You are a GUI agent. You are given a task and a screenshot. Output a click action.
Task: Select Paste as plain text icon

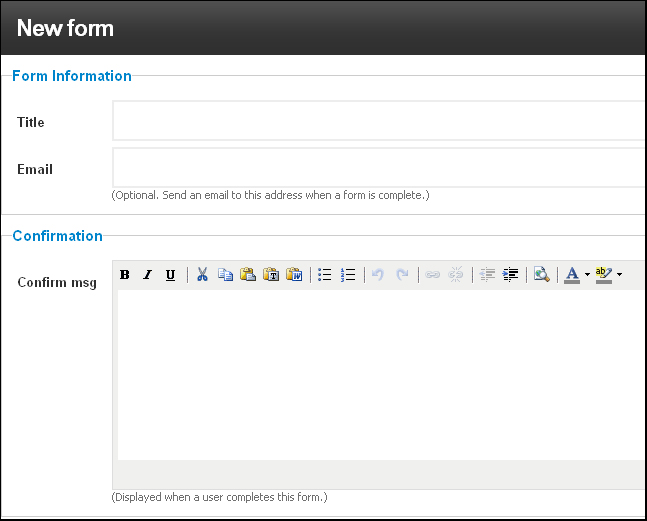(271, 274)
